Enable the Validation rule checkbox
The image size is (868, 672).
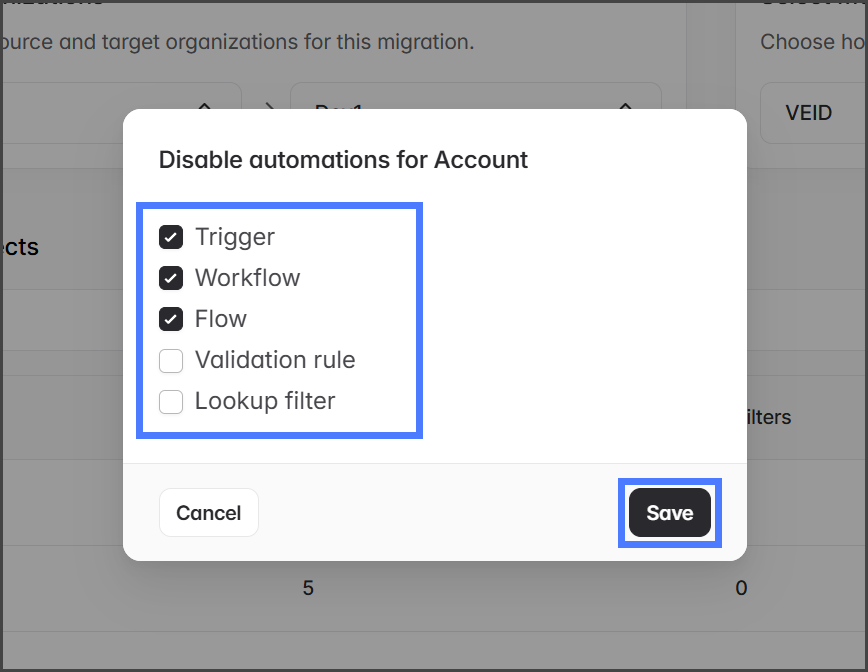[x=171, y=360]
